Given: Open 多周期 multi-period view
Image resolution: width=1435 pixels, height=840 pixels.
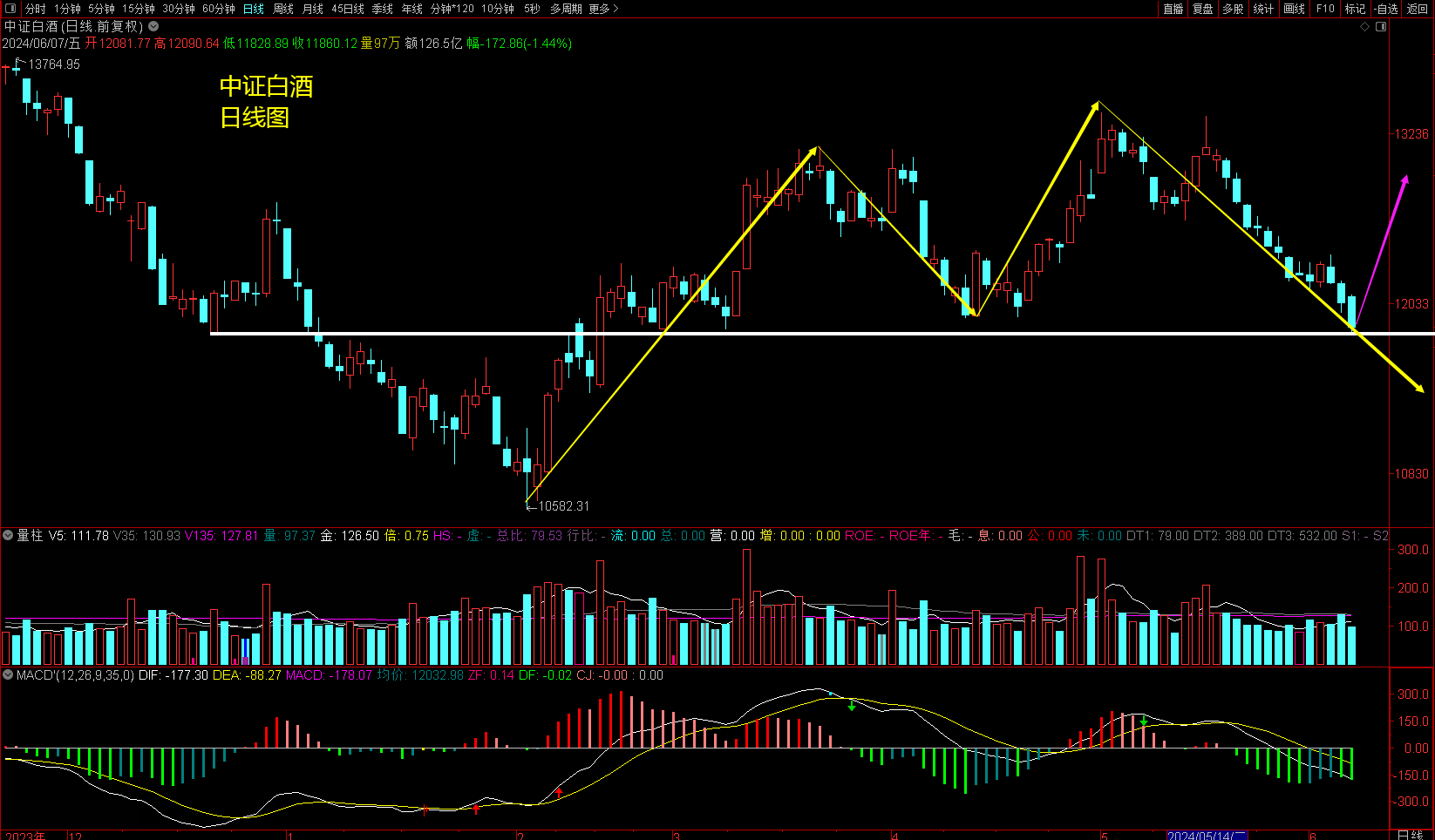Looking at the screenshot, I should tap(566, 9).
